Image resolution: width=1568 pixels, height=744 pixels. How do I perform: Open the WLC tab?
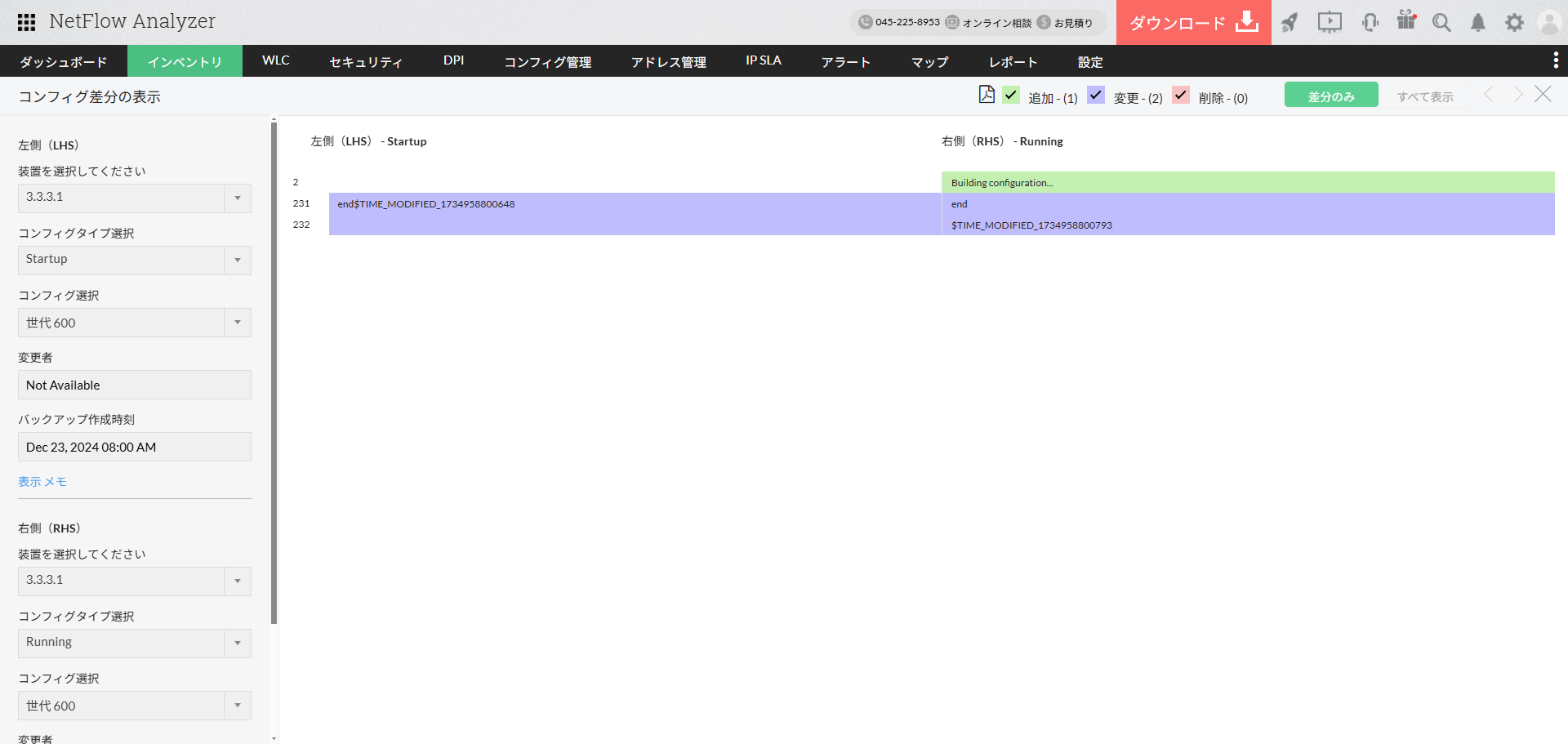276,61
